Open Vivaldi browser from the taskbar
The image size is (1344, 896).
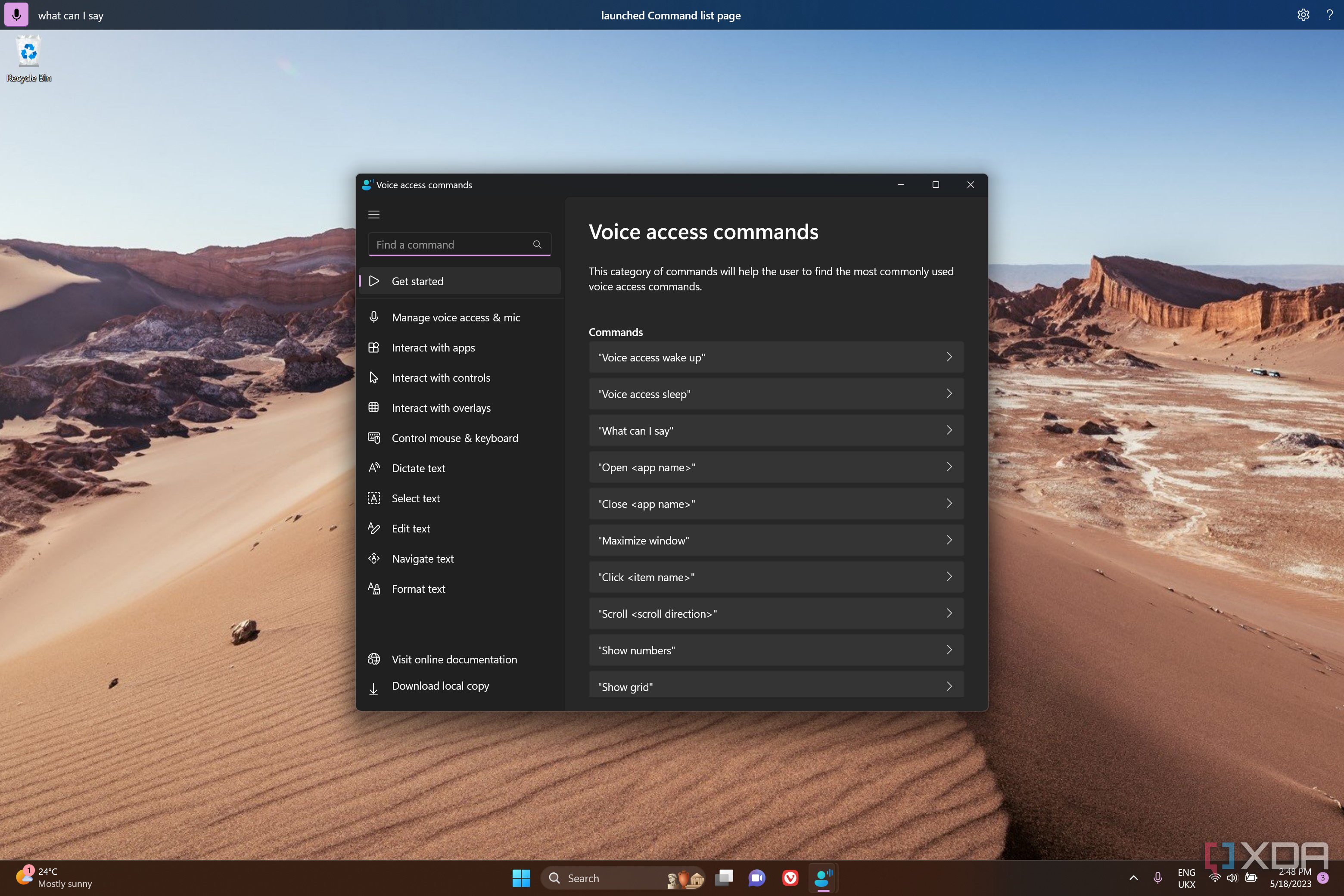(790, 878)
